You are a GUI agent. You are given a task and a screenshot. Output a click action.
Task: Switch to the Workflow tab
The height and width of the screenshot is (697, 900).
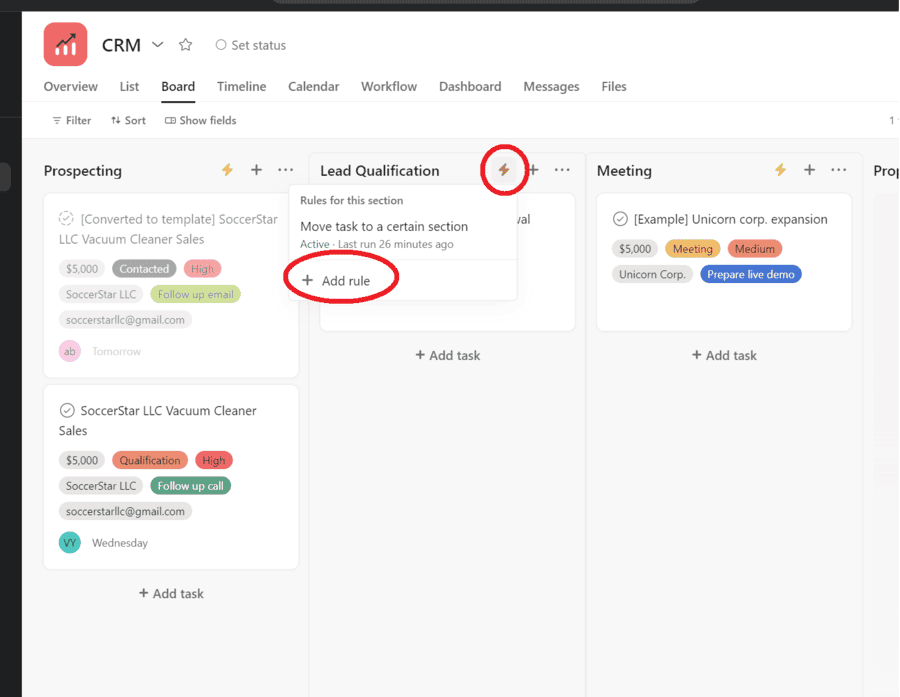pyautogui.click(x=389, y=86)
